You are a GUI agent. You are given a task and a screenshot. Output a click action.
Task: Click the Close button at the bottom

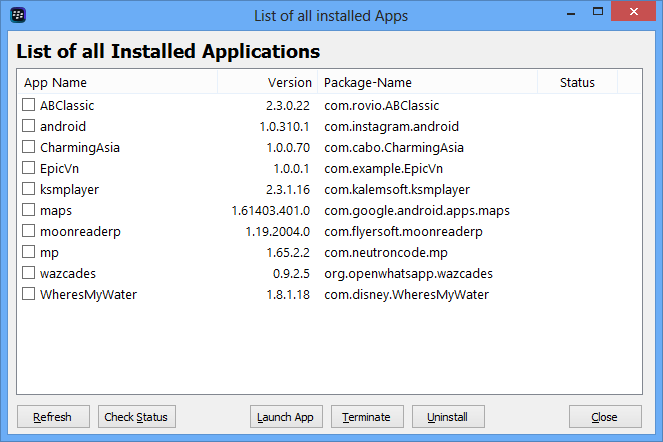pyautogui.click(x=605, y=417)
